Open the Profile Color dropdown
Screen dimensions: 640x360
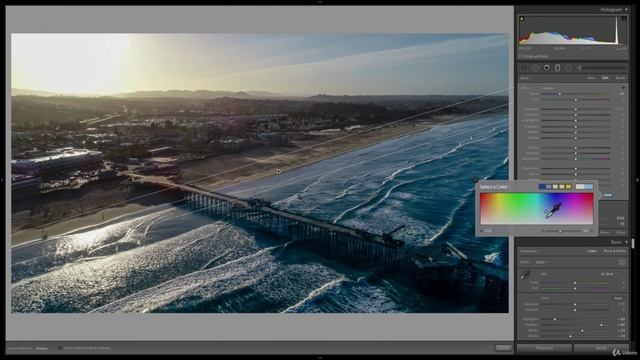coord(541,262)
